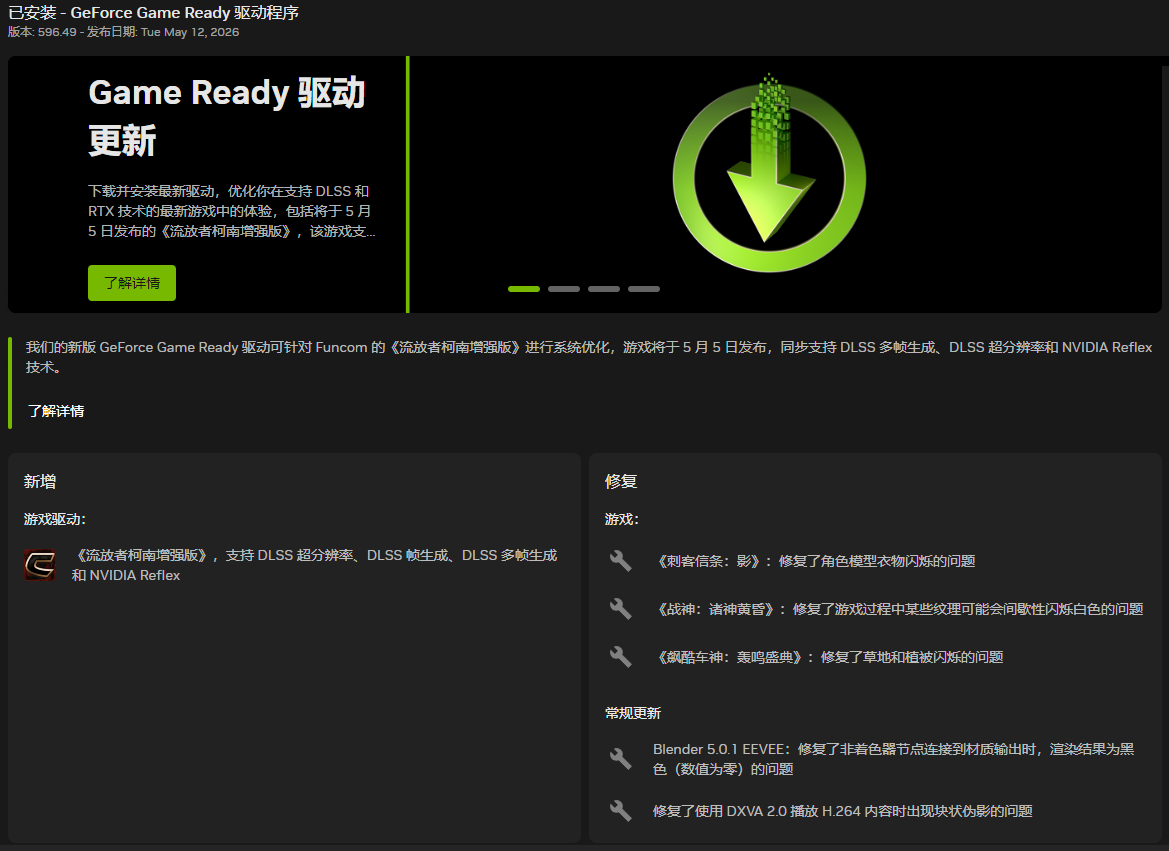Click the 游戏: subheading under 修复

[622, 519]
